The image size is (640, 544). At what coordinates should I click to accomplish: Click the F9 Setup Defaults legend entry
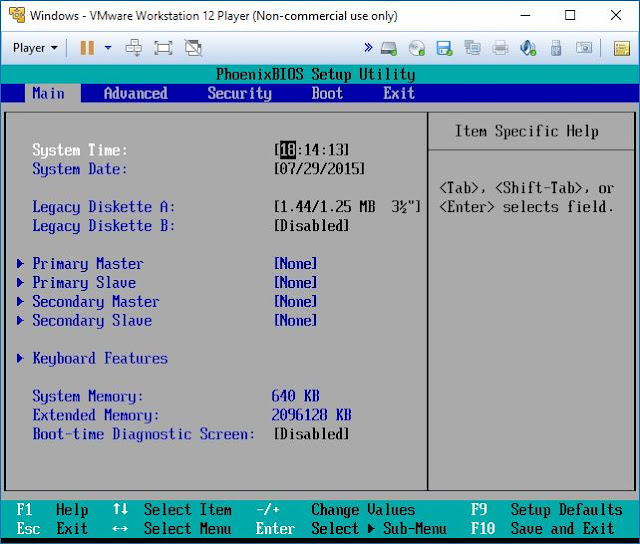[547, 509]
